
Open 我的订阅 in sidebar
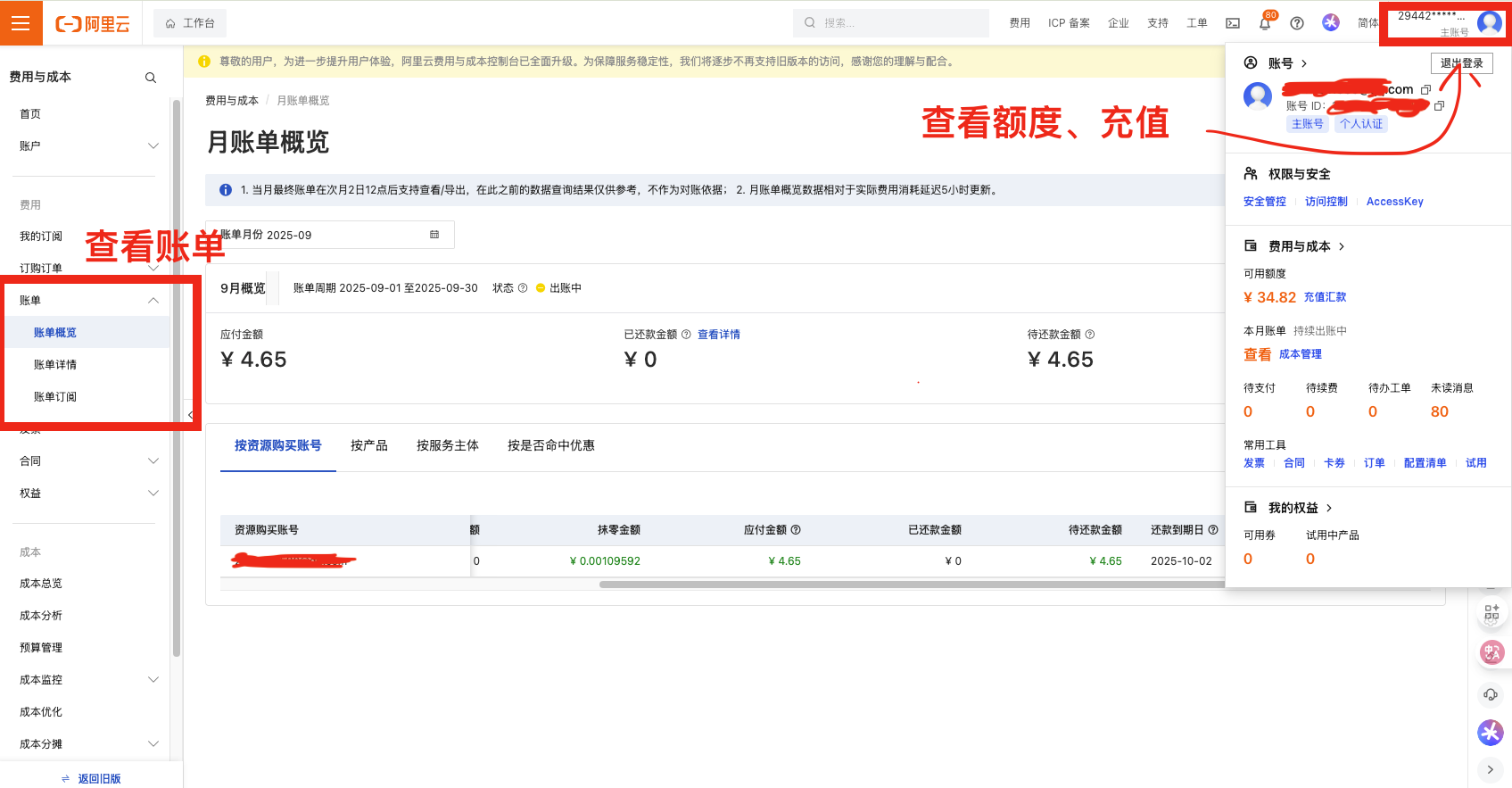point(41,236)
